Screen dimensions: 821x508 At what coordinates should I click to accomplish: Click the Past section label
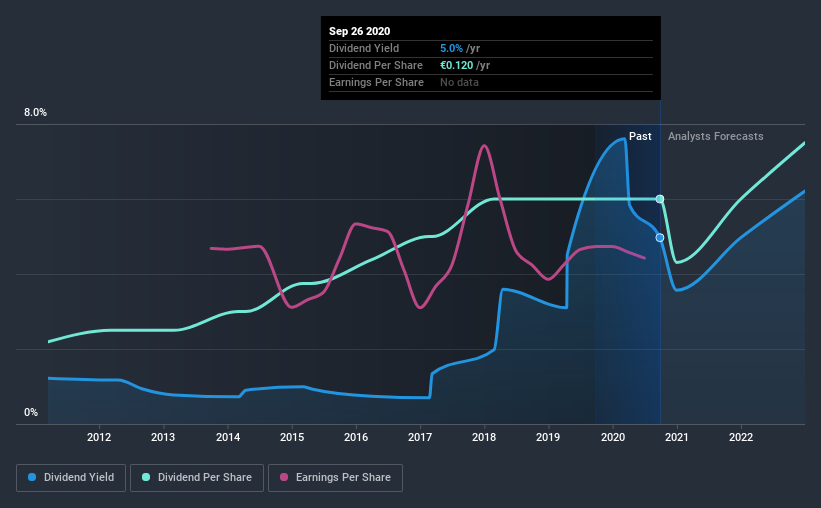[640, 136]
